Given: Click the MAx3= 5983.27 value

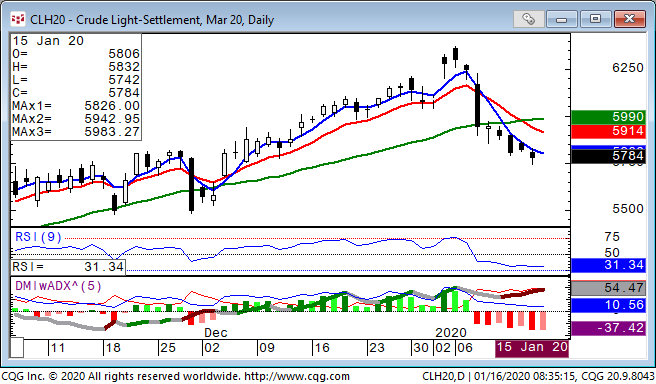Looking at the screenshot, I should [76, 132].
